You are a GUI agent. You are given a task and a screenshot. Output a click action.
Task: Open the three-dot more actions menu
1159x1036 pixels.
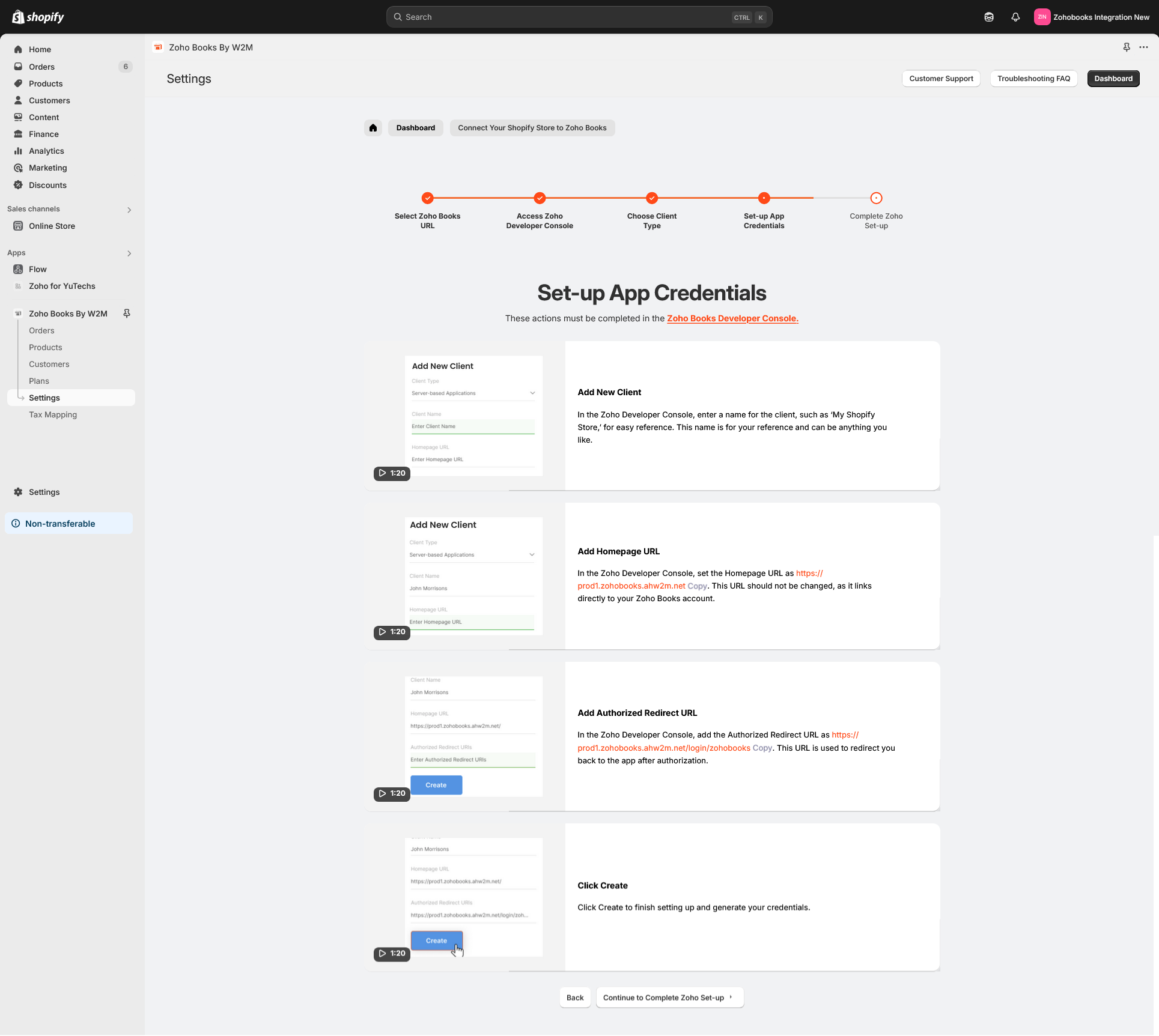(x=1144, y=47)
